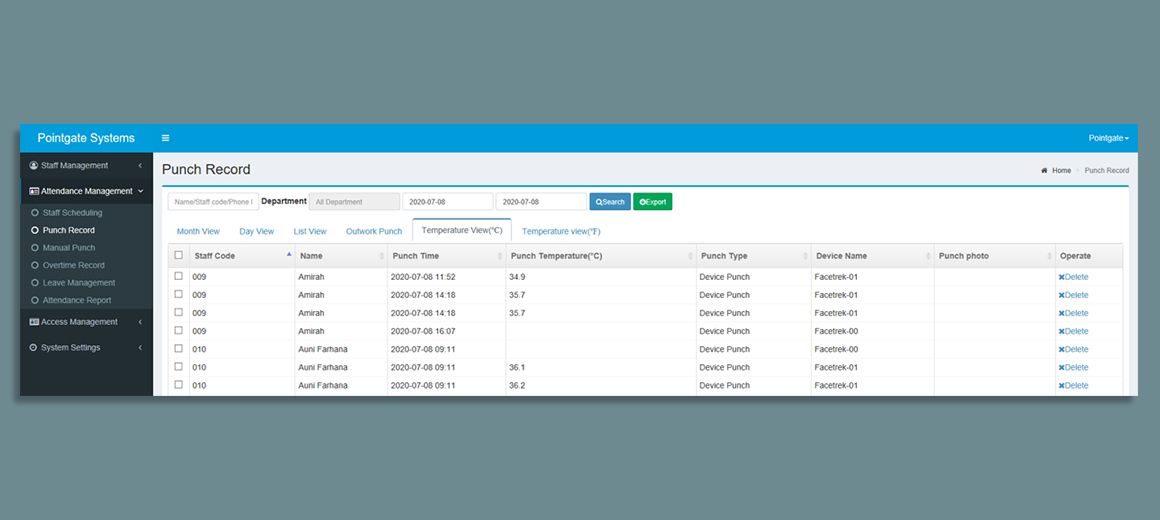Check Auni Farhana Facetrek-00 row checkbox
1160x520 pixels.
(x=178, y=348)
